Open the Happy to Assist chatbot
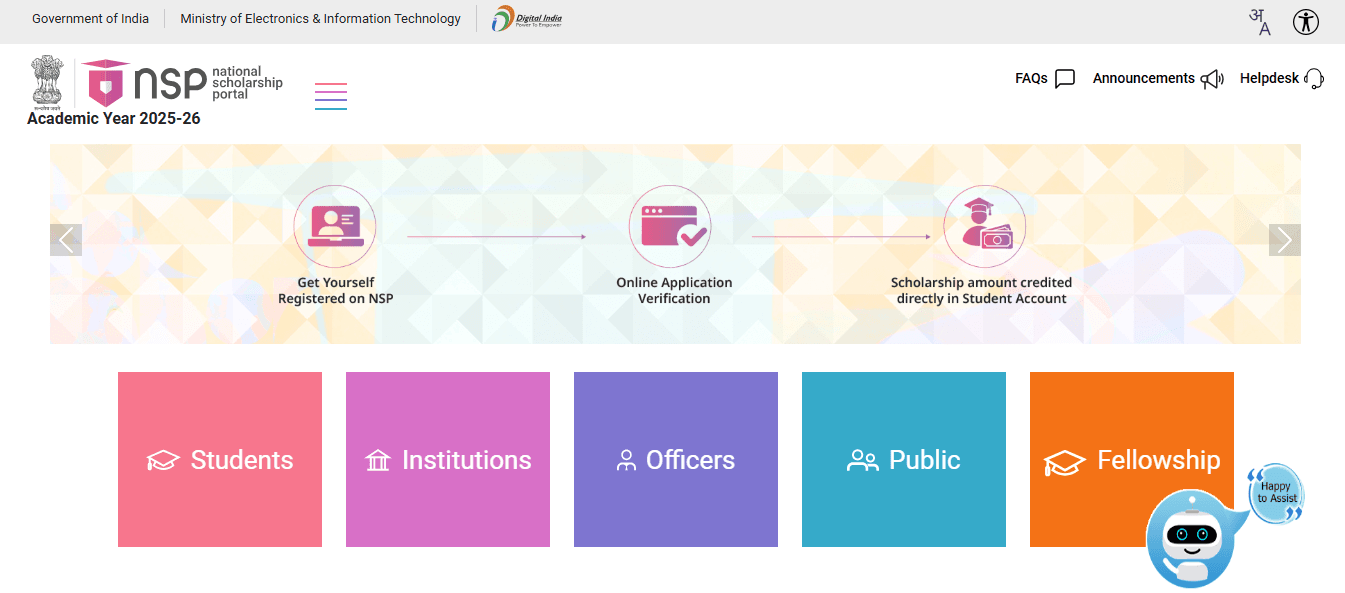 pos(1188,537)
